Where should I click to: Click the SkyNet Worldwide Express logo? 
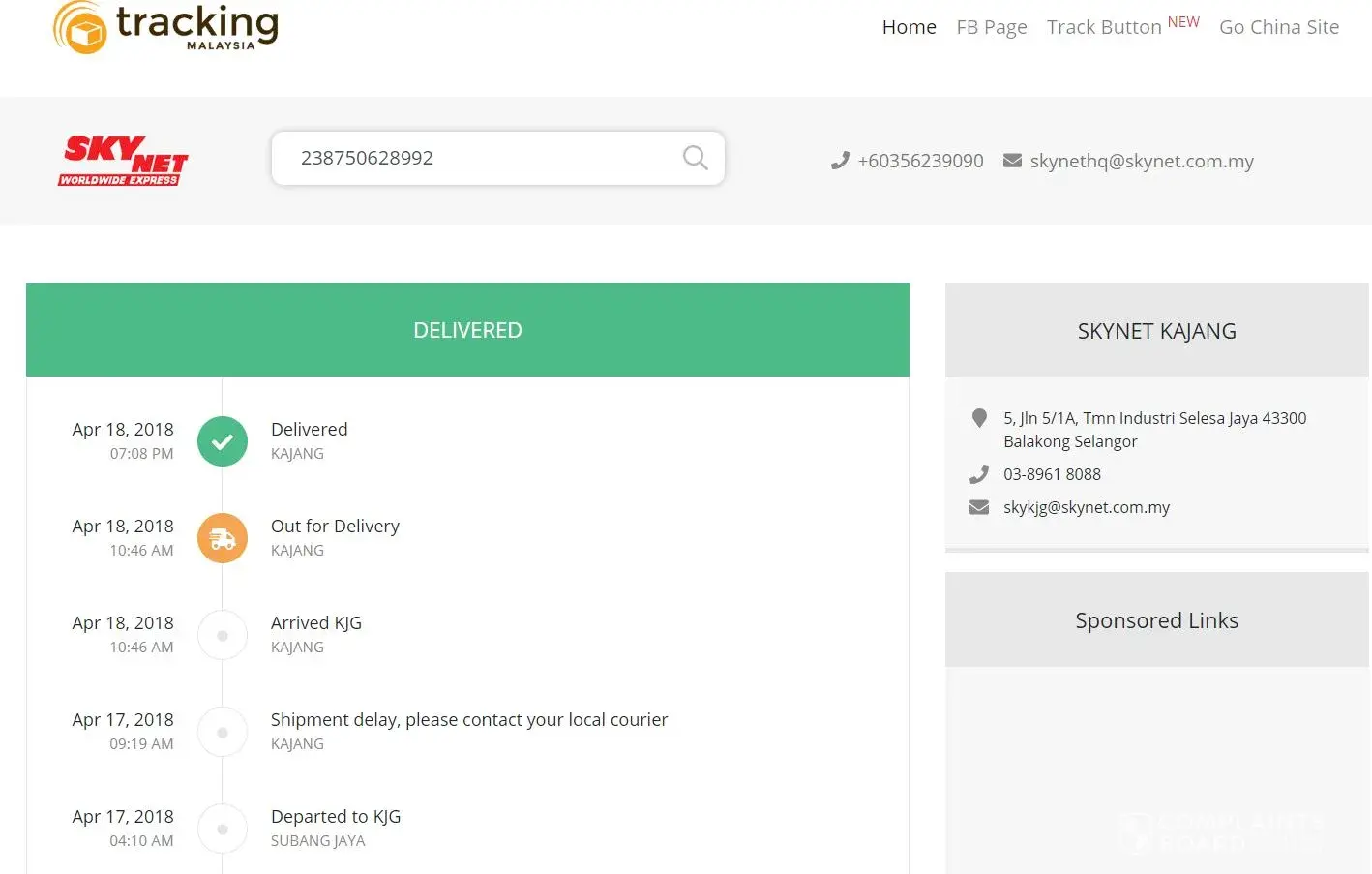point(123,161)
